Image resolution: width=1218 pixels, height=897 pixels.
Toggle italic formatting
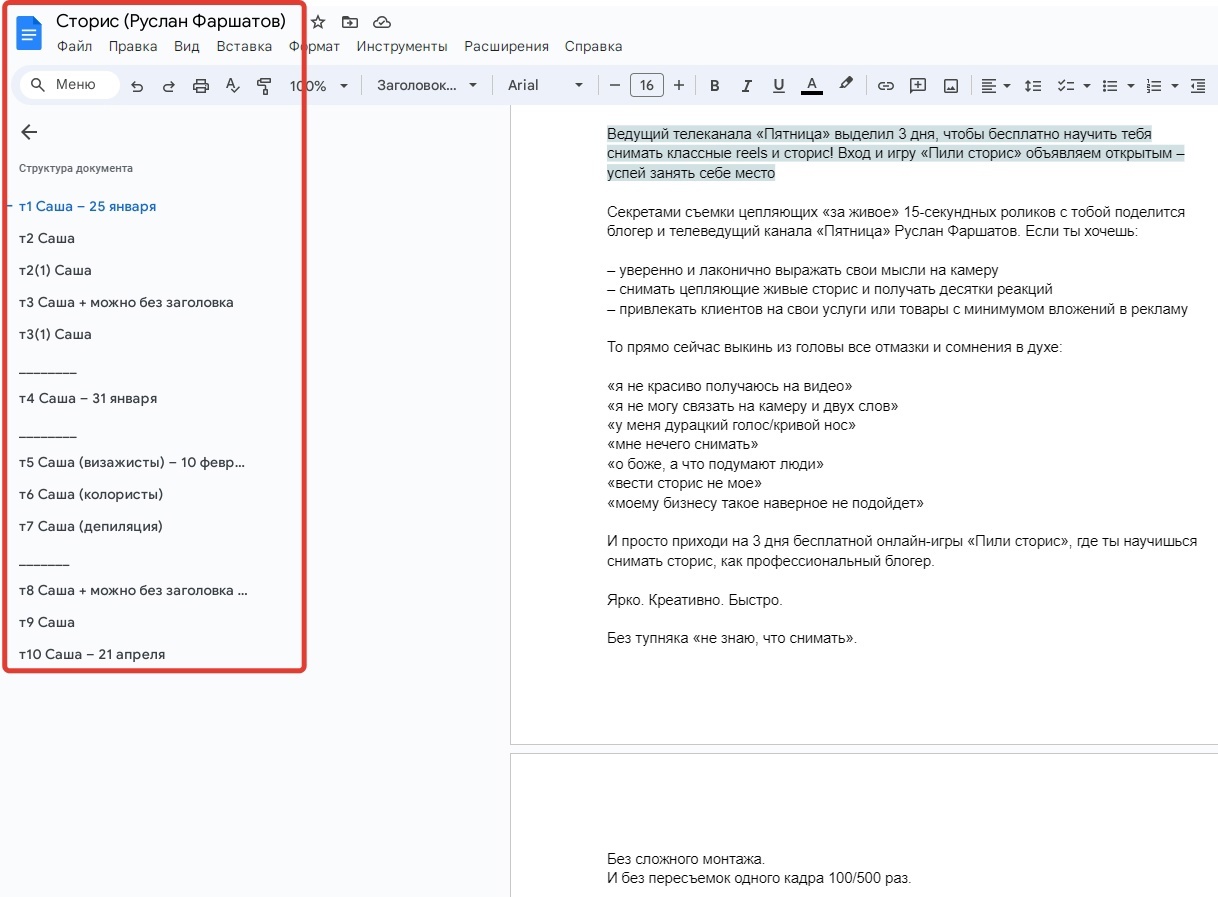pyautogui.click(x=746, y=86)
